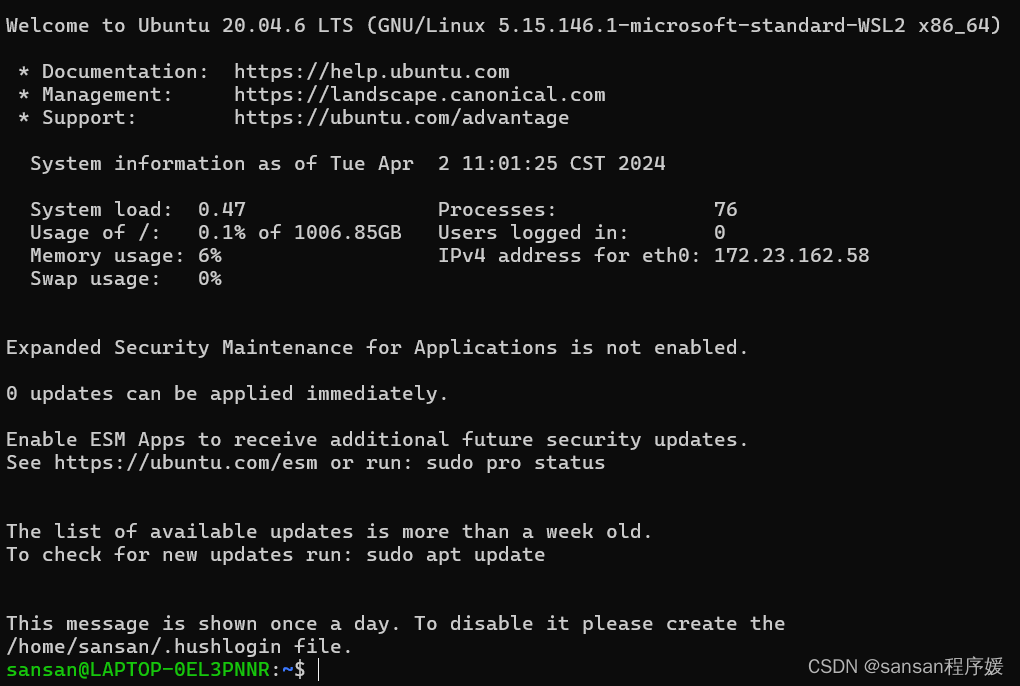This screenshot has height=686, width=1020.
Task: Click the IPv4 address 172.23.162.58
Action: point(791,256)
